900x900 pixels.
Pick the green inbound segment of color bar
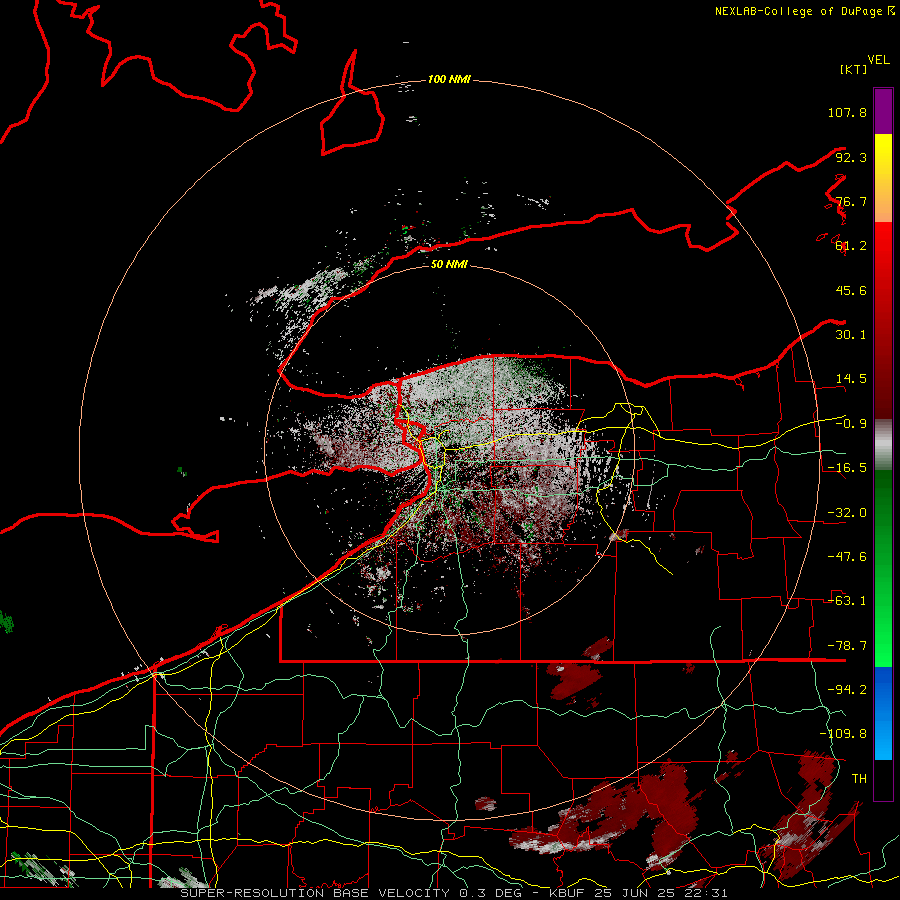[x=883, y=568]
